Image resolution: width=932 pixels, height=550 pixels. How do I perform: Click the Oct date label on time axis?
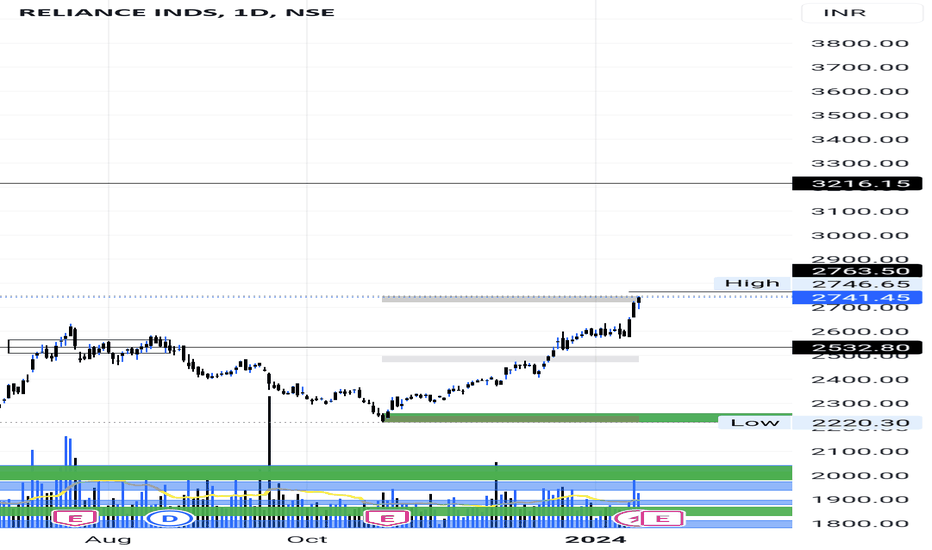click(x=307, y=539)
